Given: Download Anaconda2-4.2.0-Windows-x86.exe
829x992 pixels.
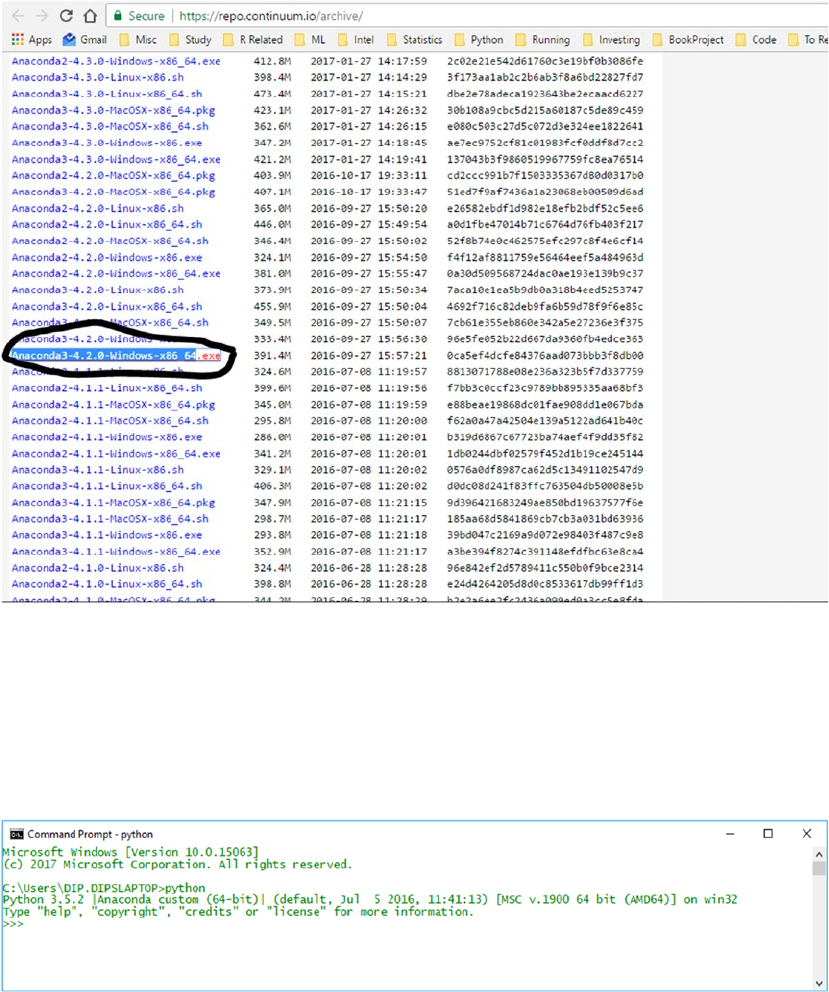Looking at the screenshot, I should 107,257.
